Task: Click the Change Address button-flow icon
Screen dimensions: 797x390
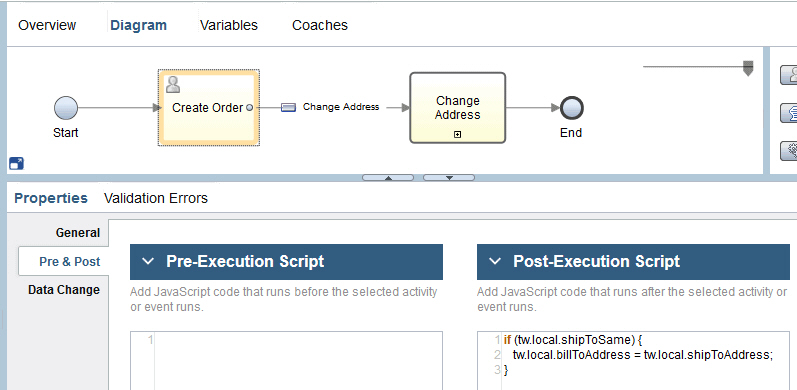Action: tap(288, 107)
